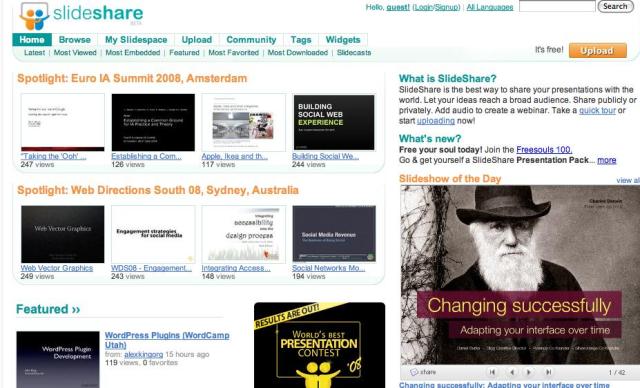Open 'WDS08 - Engagement...' title link
This screenshot has height=388, width=640.
click(x=151, y=268)
